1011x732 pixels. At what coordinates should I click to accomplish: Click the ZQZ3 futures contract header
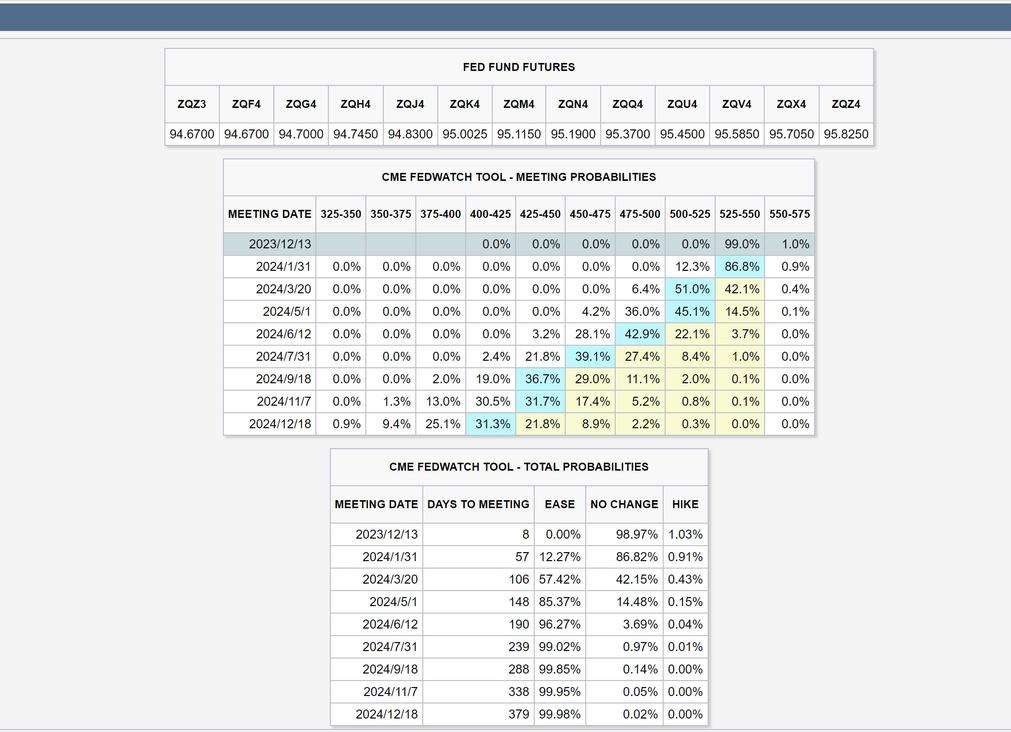click(191, 104)
